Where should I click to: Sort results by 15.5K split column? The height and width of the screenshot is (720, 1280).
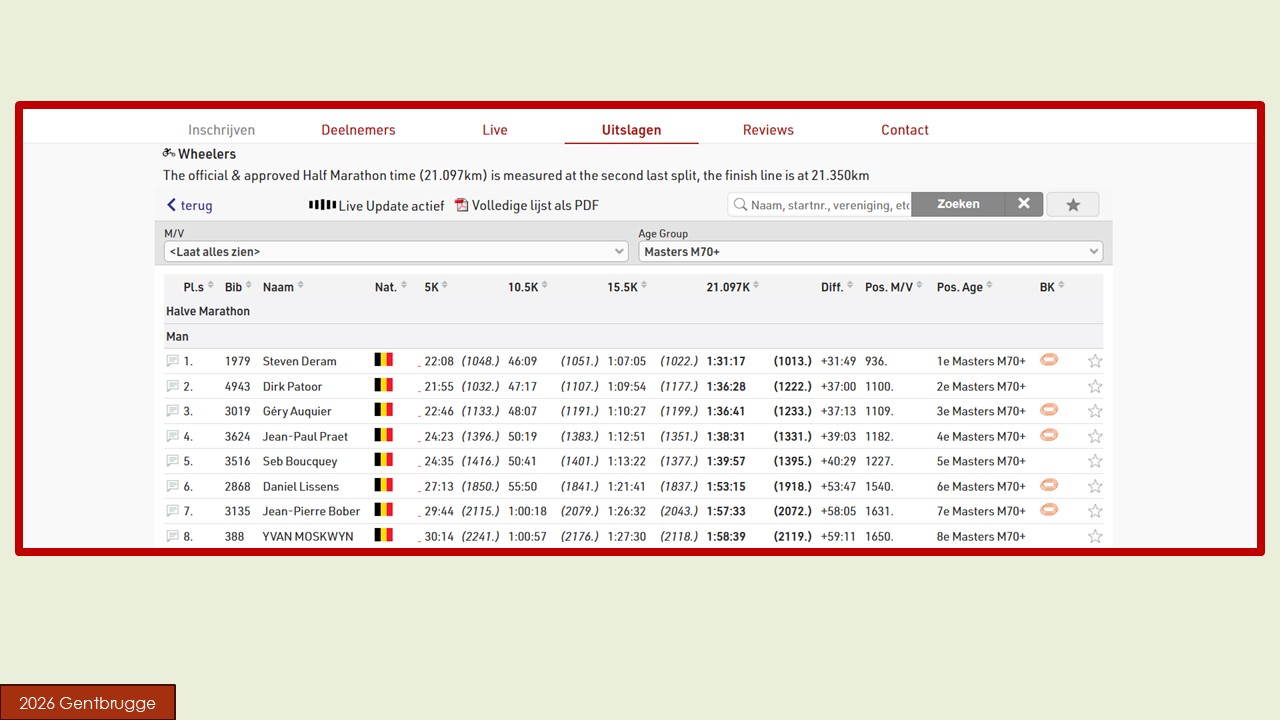[627, 287]
